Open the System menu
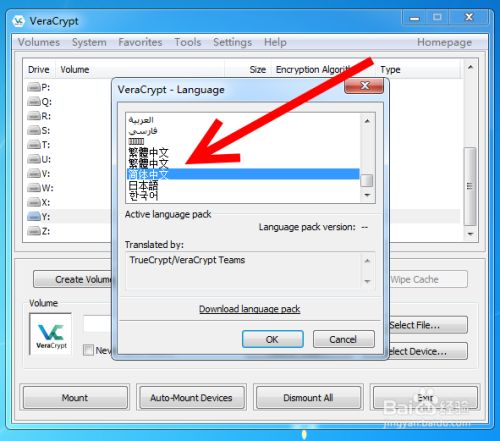 click(x=89, y=42)
